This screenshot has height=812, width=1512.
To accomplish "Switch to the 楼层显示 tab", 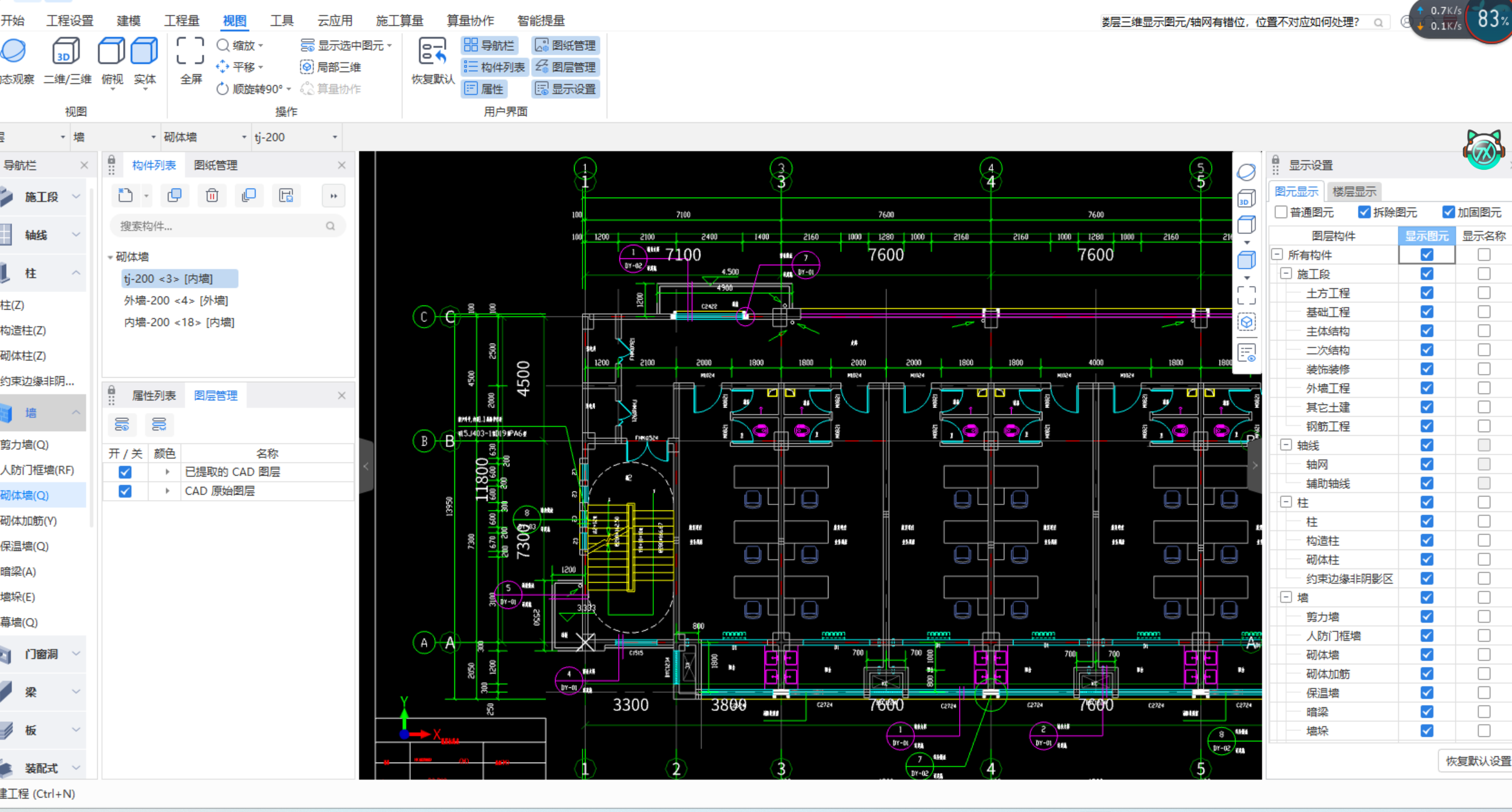I will pyautogui.click(x=1354, y=192).
